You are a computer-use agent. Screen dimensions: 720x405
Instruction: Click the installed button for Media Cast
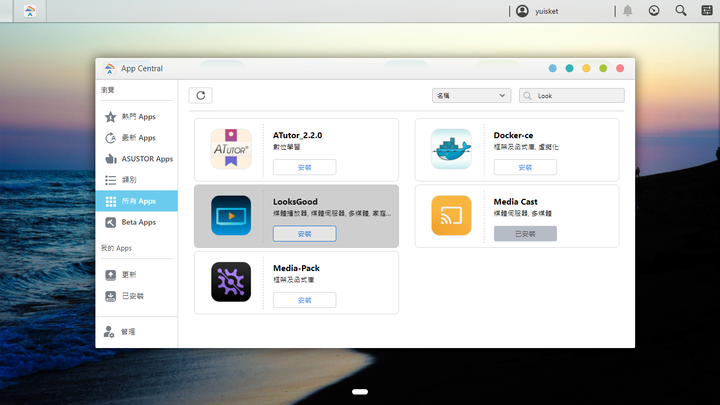pyautogui.click(x=525, y=234)
